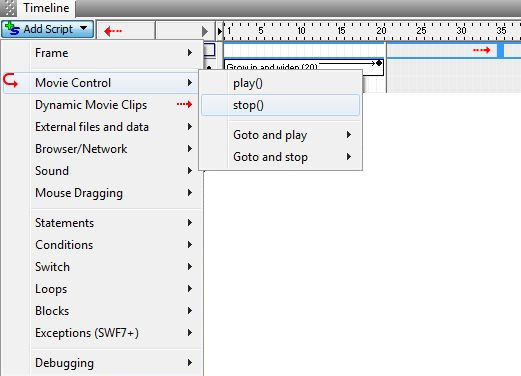The image size is (521, 376).
Task: Click the Timeline panel grip icon
Action: (8, 8)
